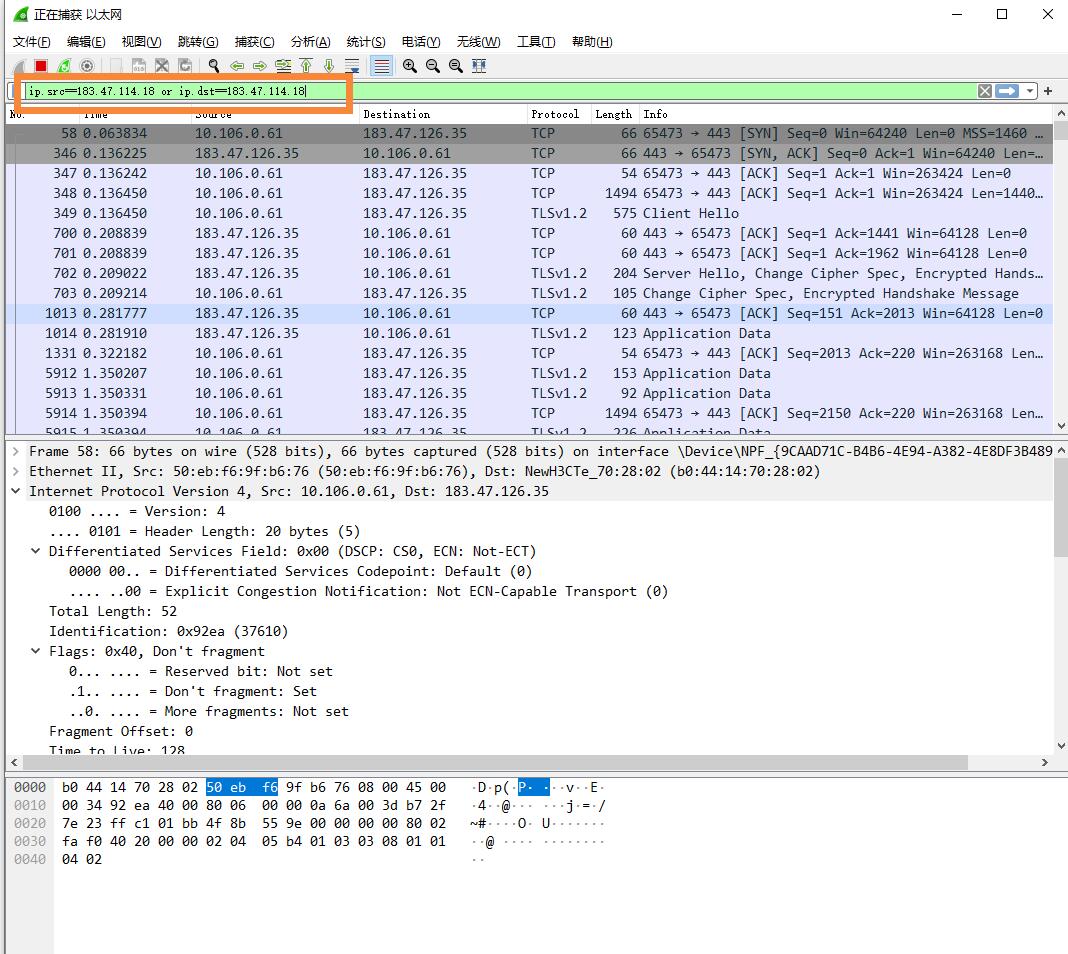Open the 分析(A) menu

[311, 42]
